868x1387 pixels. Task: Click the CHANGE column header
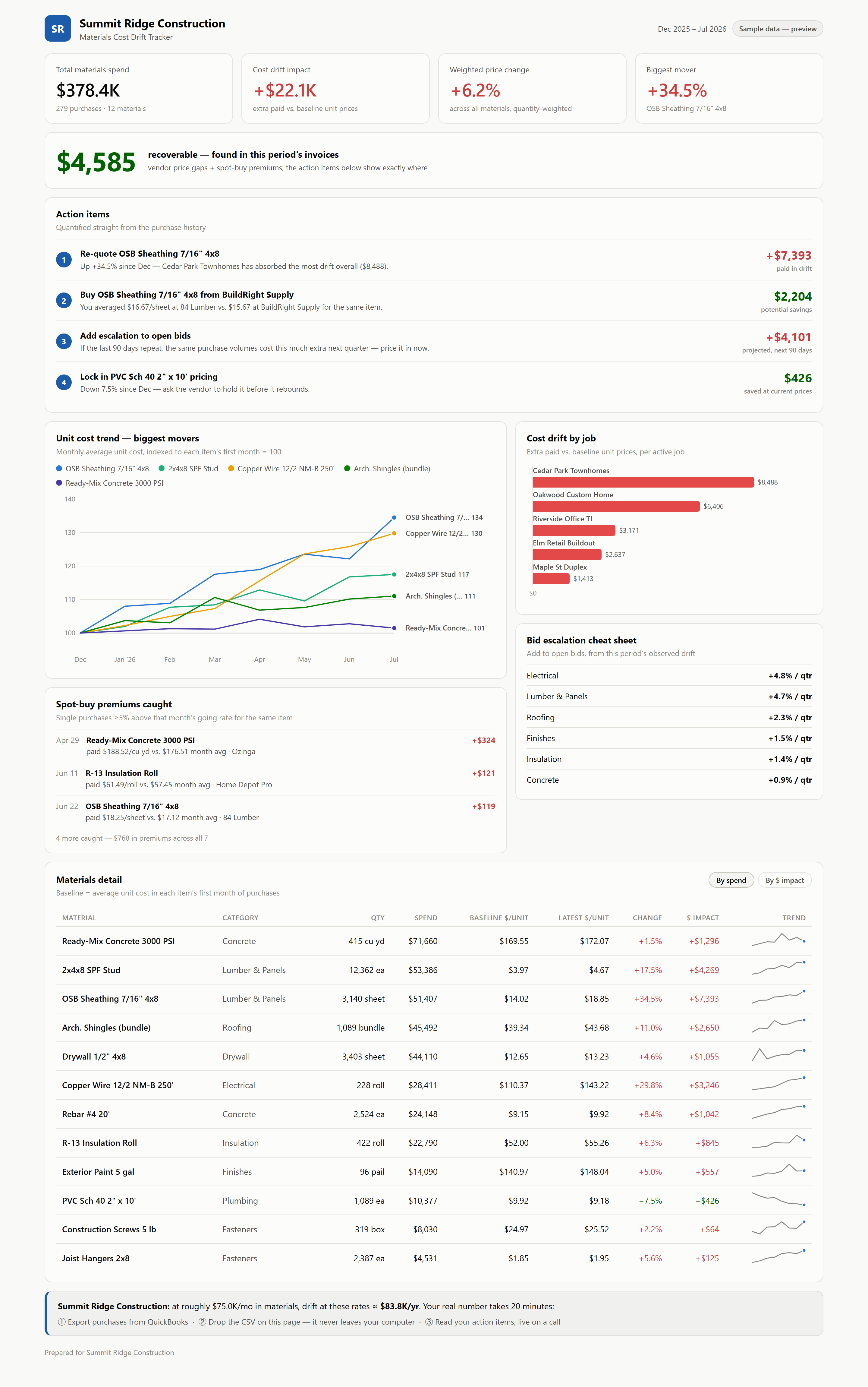pos(647,918)
